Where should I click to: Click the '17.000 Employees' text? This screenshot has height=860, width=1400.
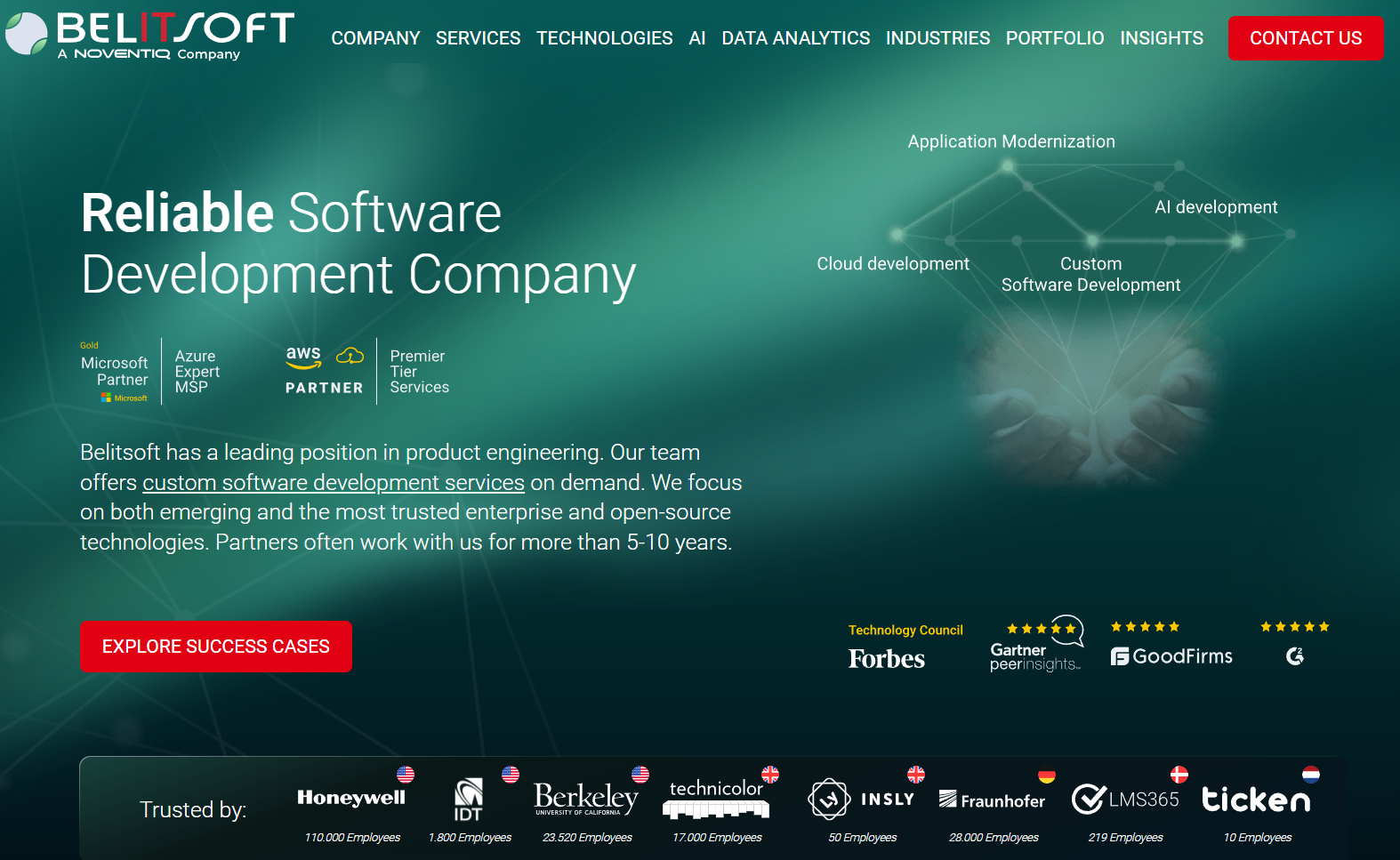[717, 838]
